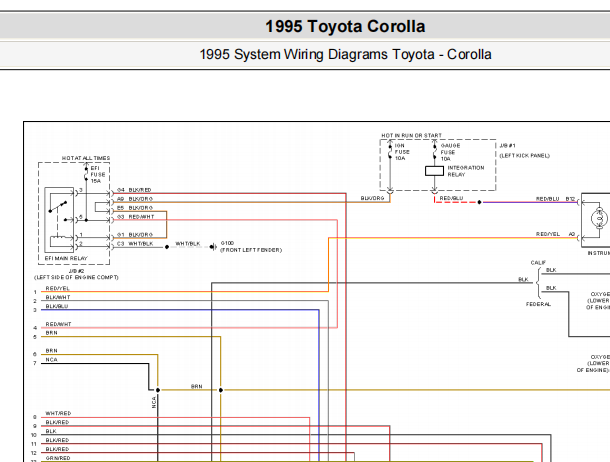This screenshot has height=462, width=610.
Task: Click row 9 'BLK/RED' wire label
Action: (x=57, y=422)
